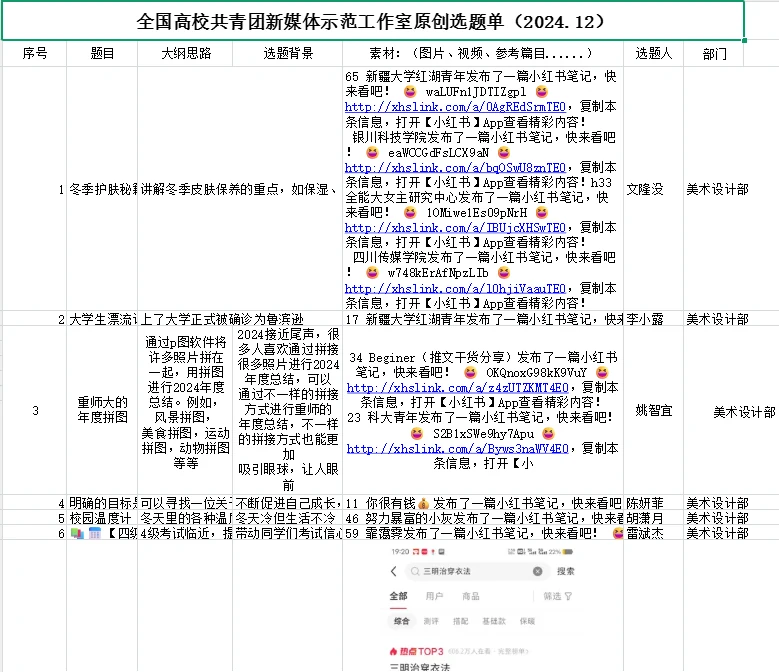This screenshot has width=779, height=672.
Task: Click the 大纲思路 column header cell
Action: pos(185,53)
